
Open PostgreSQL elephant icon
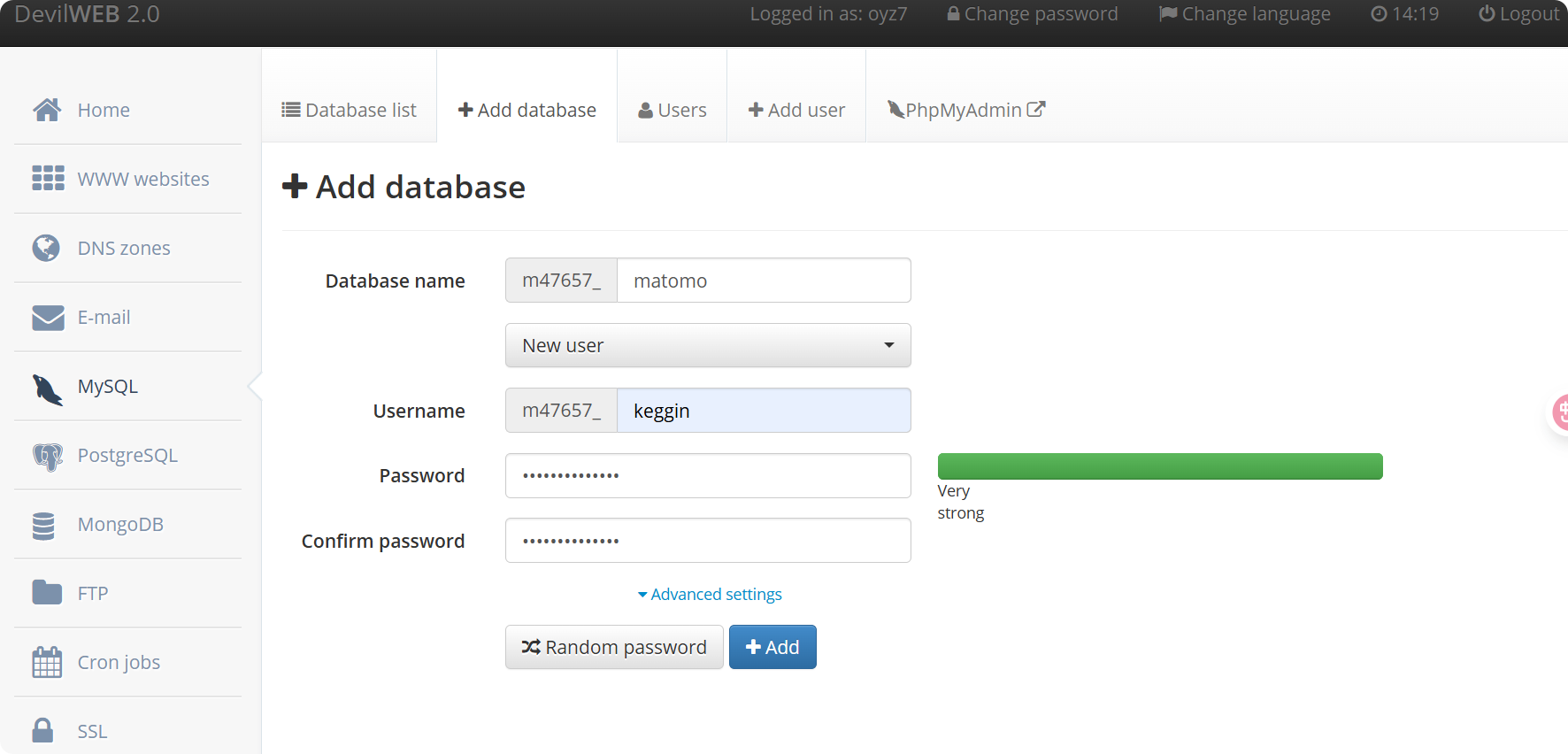(x=48, y=456)
